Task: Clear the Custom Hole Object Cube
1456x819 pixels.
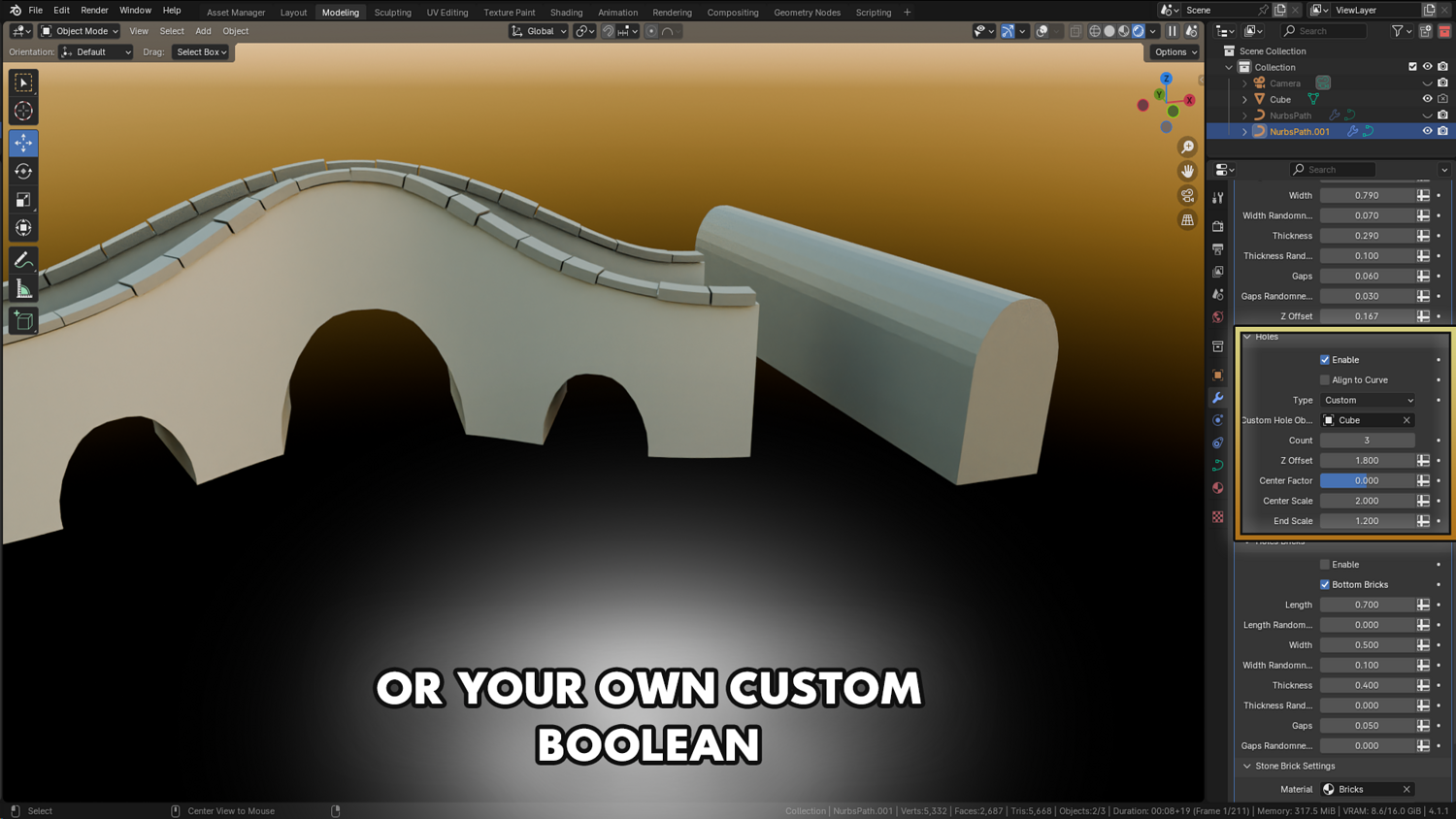Action: pyautogui.click(x=1406, y=420)
